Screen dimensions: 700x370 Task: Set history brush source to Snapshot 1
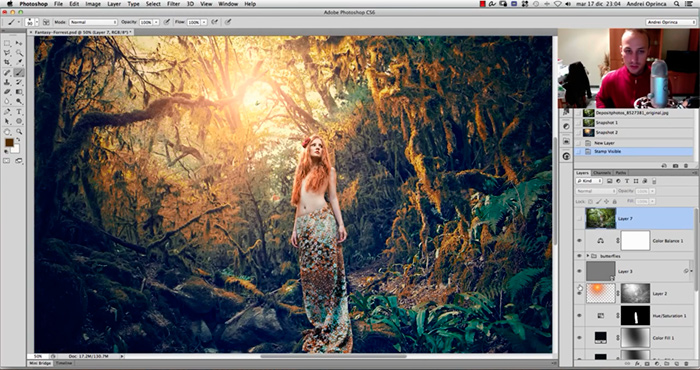pos(578,123)
